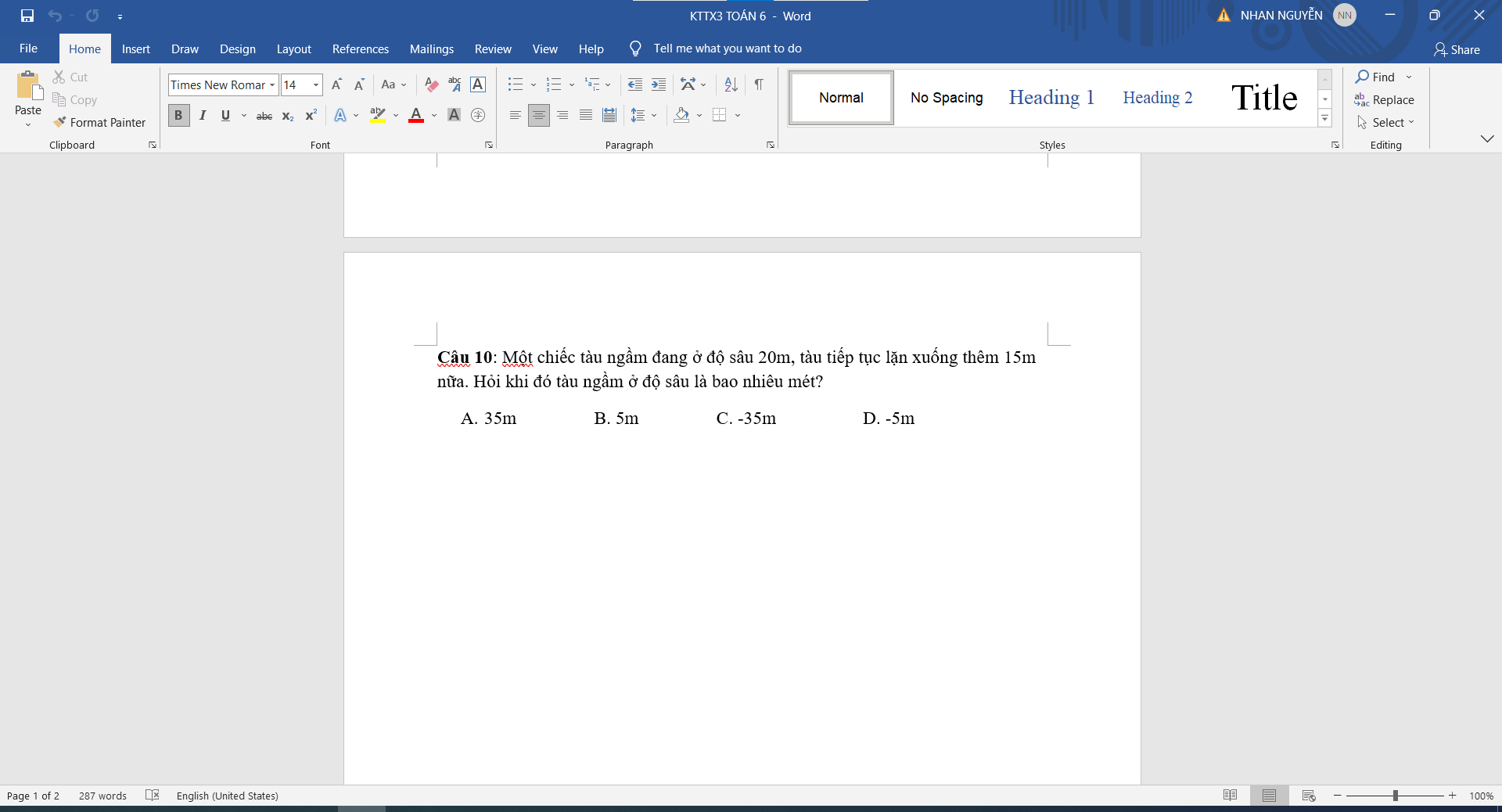Click the Cut scissors icon
The height and width of the screenshot is (812, 1502).
59,77
